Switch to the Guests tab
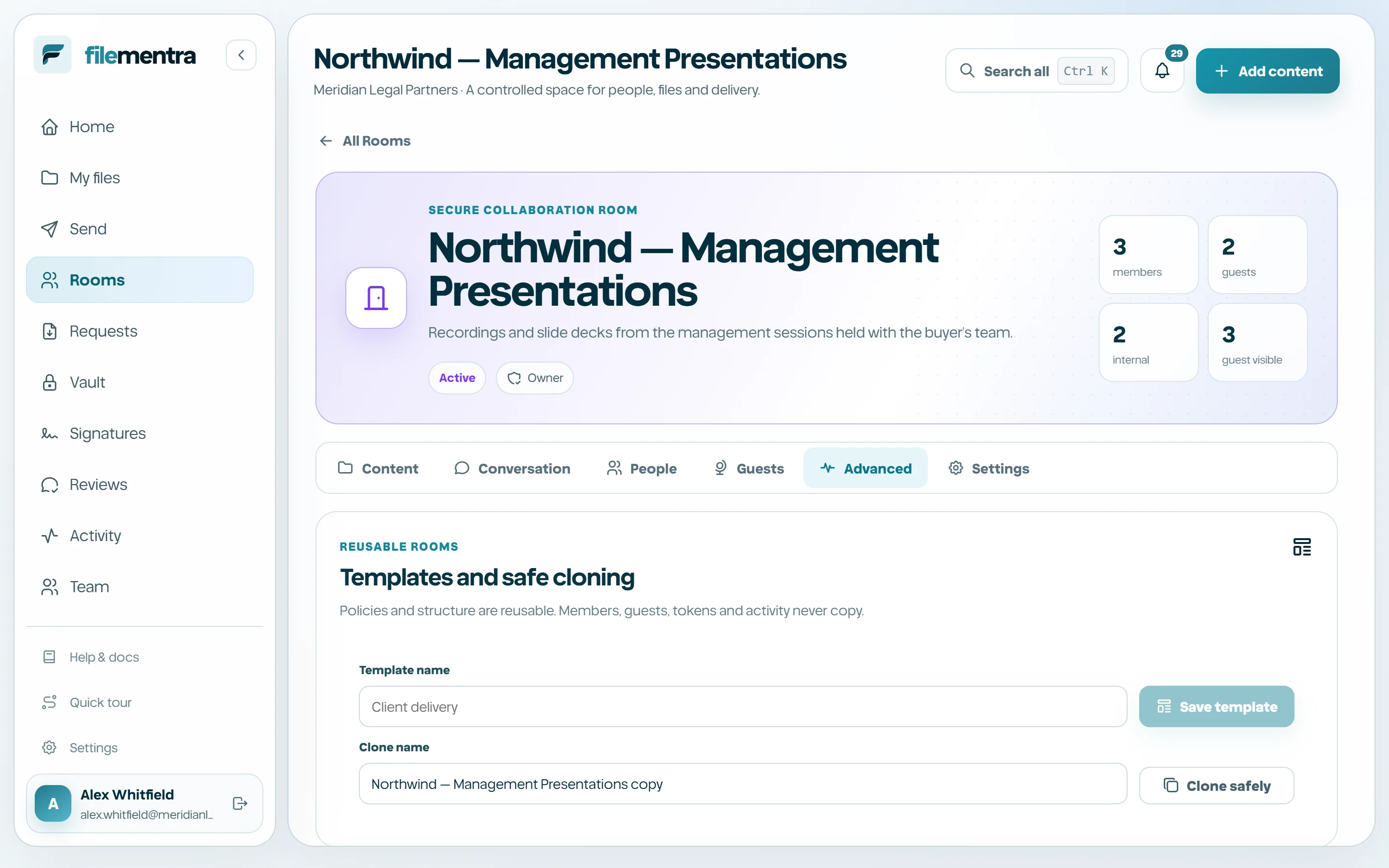 point(749,468)
